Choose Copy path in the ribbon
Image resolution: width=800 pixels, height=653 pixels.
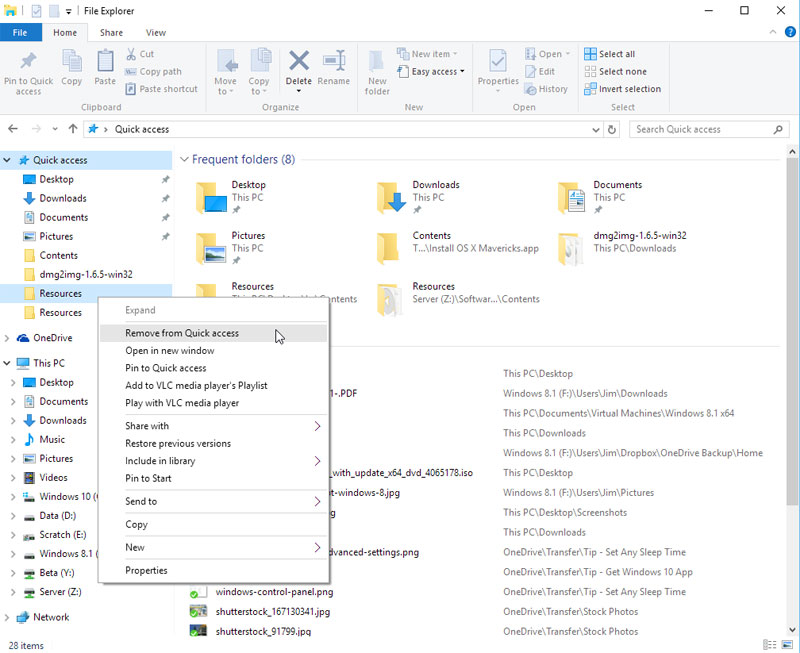[153, 71]
